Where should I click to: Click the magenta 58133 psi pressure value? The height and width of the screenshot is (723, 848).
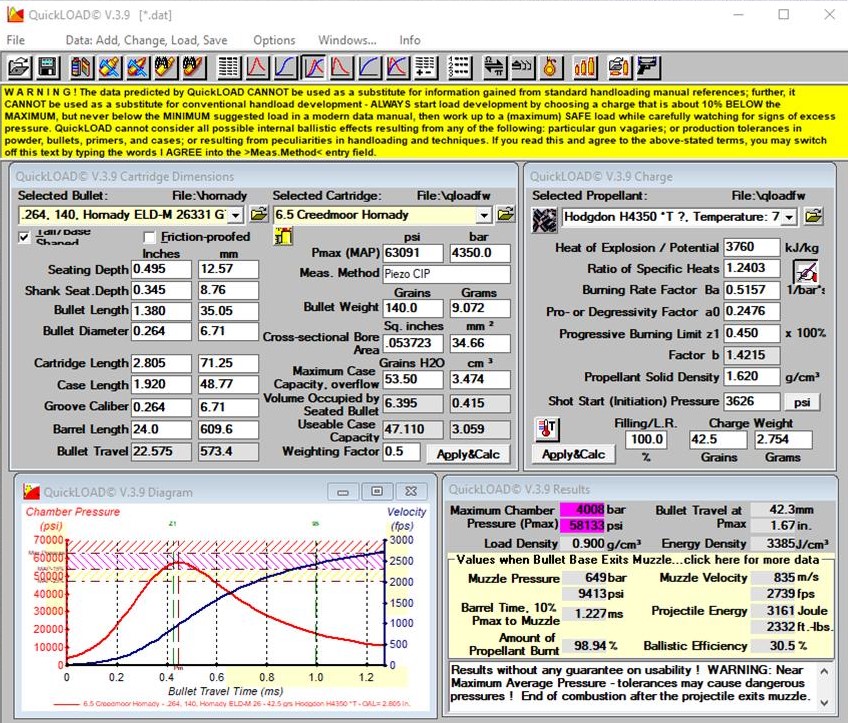[581, 525]
